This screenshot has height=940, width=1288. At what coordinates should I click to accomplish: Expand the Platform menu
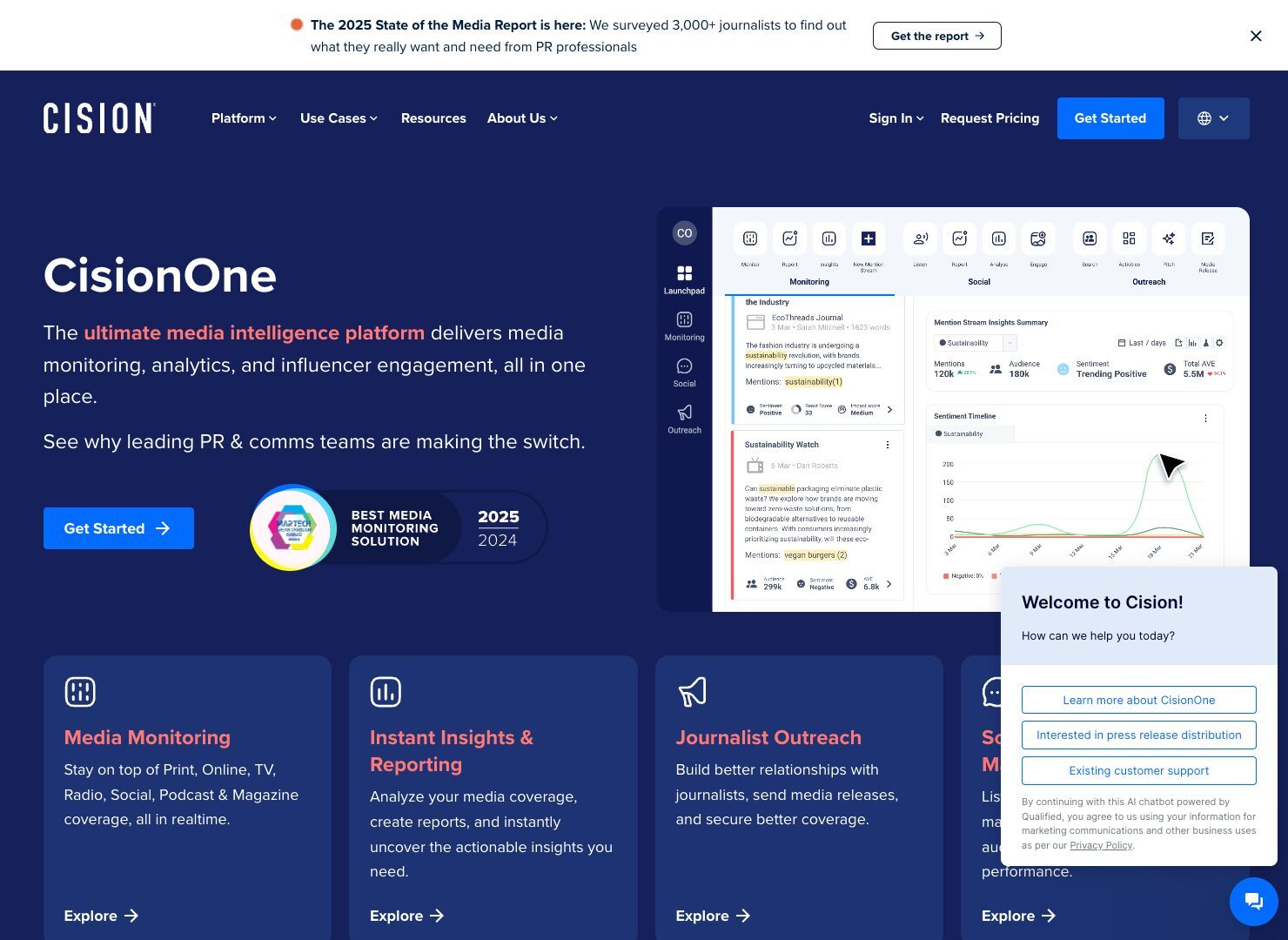pos(244,118)
